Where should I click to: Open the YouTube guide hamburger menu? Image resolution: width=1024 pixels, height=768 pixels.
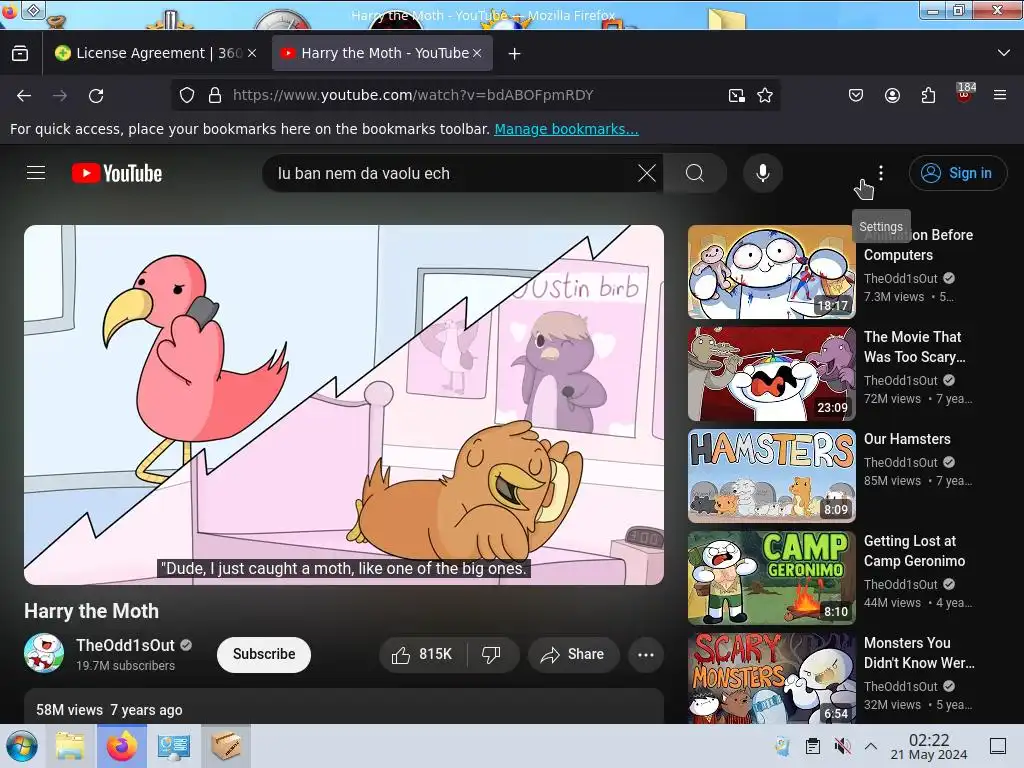point(36,173)
